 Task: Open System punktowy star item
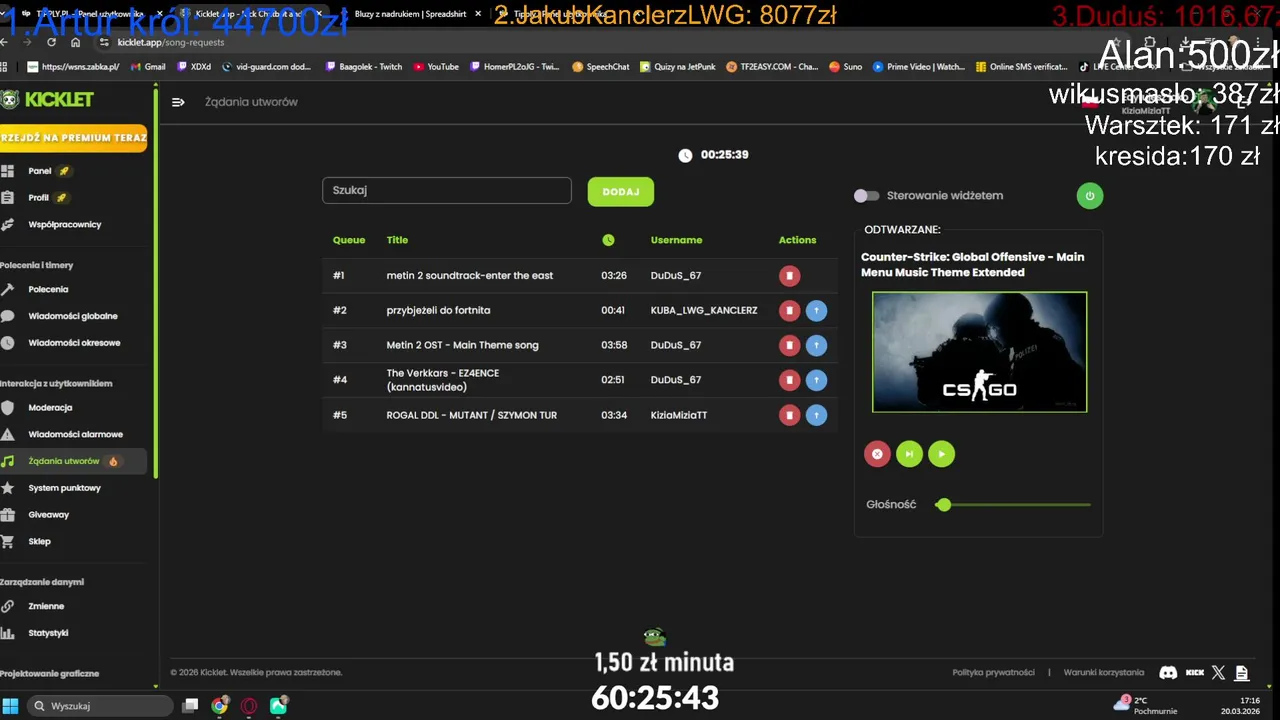(x=64, y=488)
